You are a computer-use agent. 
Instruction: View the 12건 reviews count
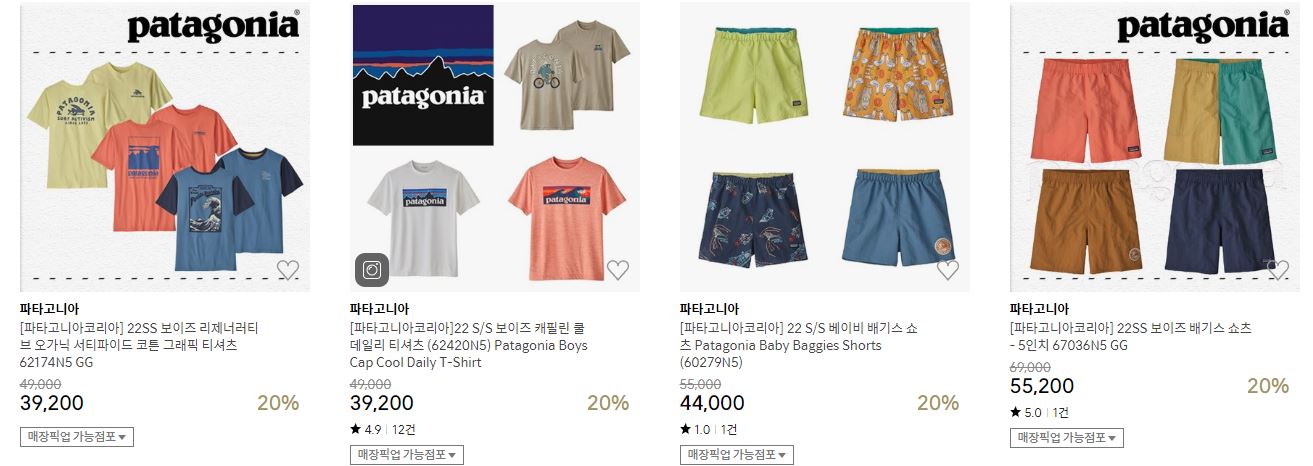click(403, 430)
